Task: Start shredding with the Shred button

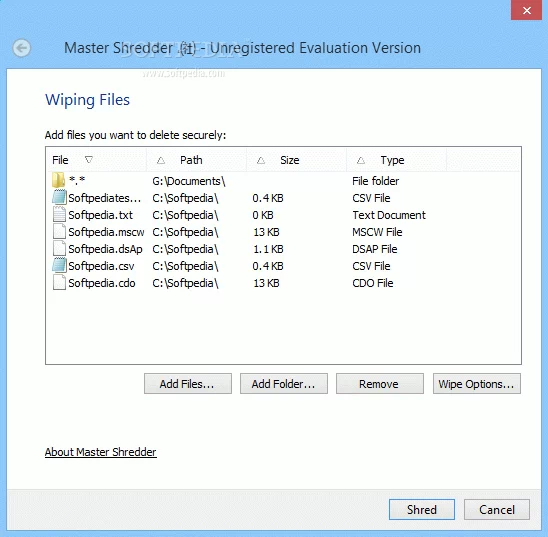Action: coord(421,509)
